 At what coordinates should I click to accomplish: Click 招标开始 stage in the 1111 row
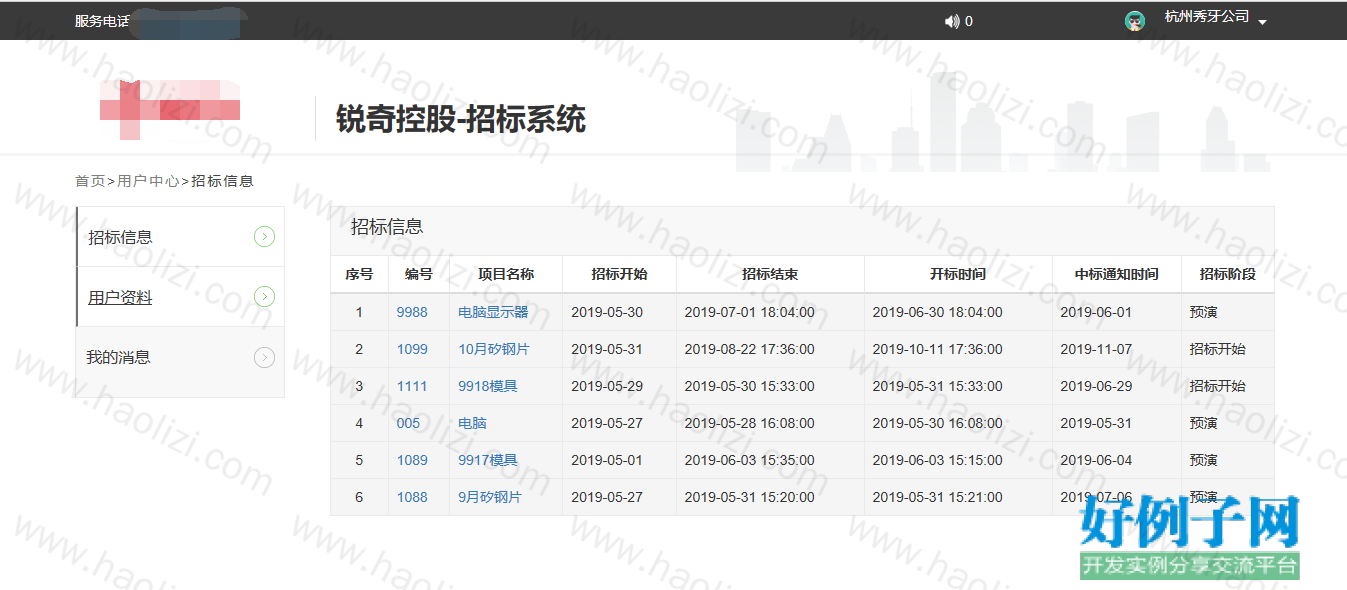(x=1217, y=386)
